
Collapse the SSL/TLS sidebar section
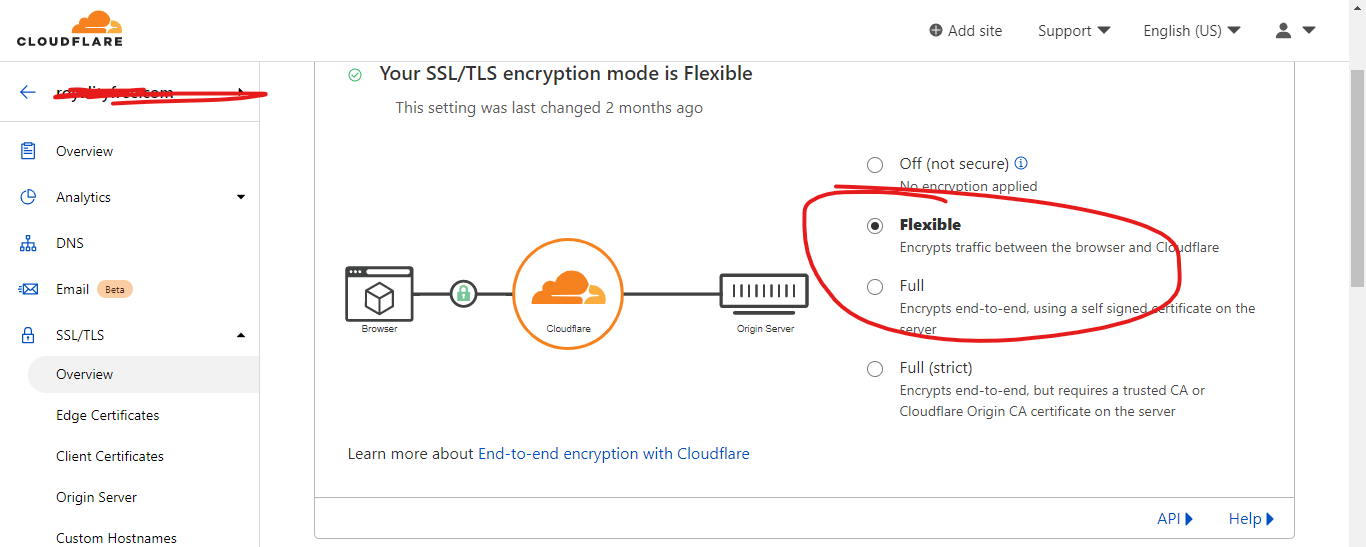pyautogui.click(x=241, y=335)
